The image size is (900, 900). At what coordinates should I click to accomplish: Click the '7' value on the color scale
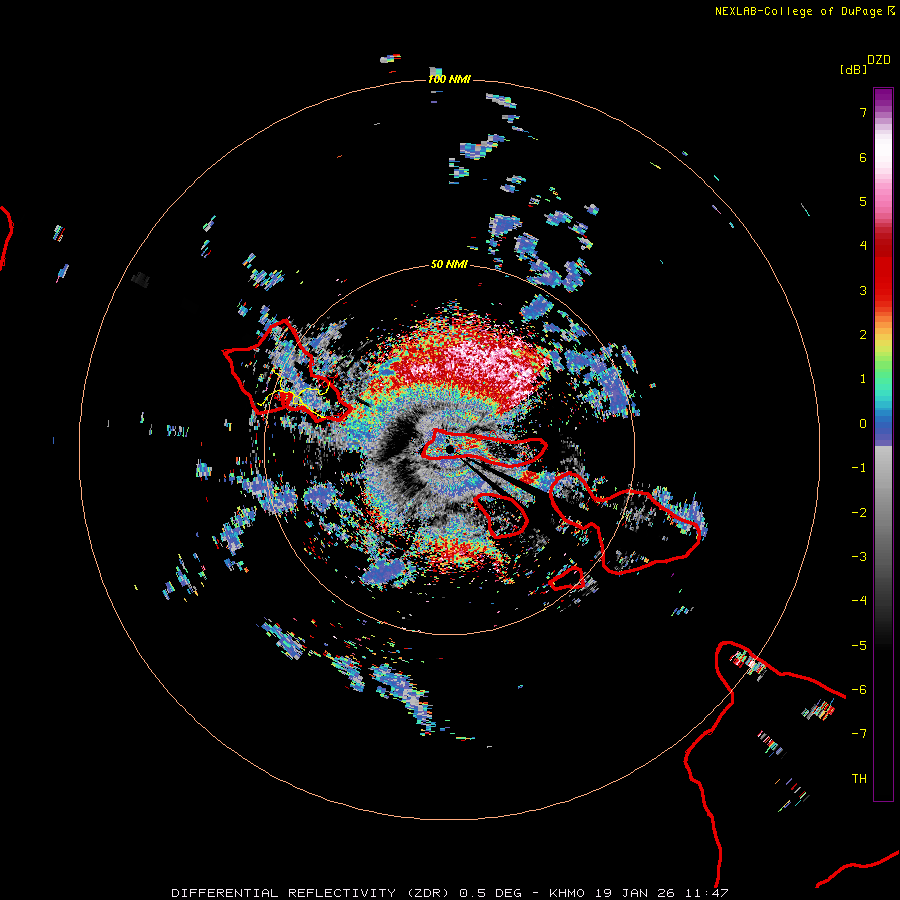point(863,112)
